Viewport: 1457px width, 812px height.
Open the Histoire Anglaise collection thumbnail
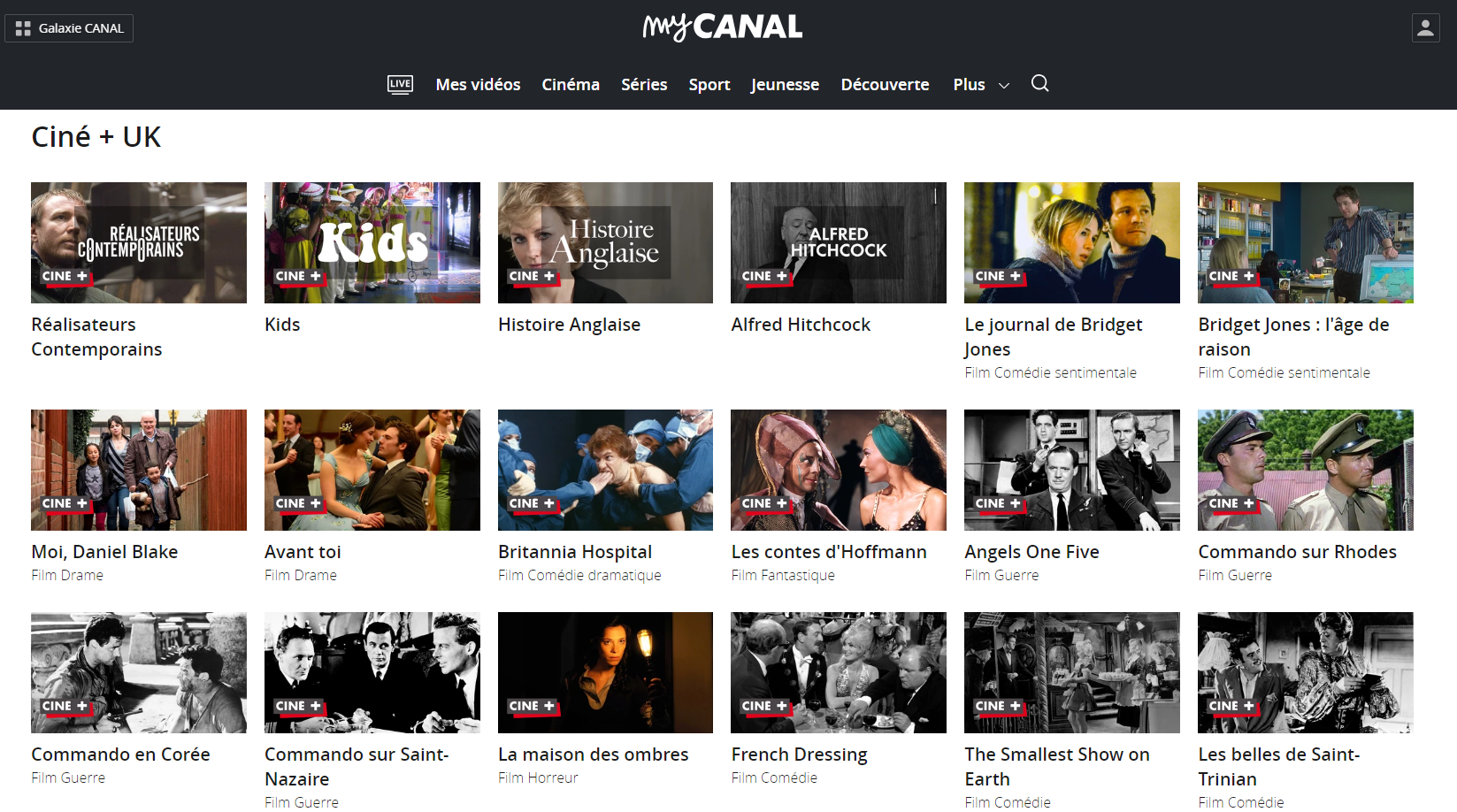point(605,242)
